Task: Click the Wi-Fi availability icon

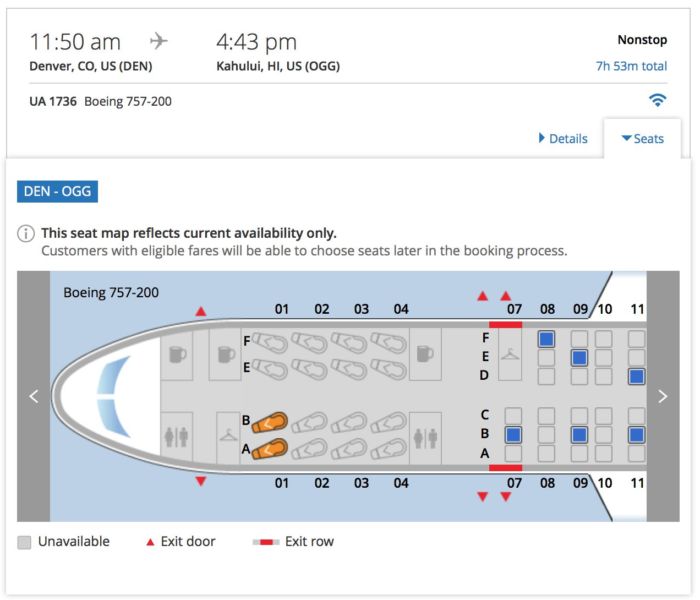Action: pyautogui.click(x=657, y=100)
